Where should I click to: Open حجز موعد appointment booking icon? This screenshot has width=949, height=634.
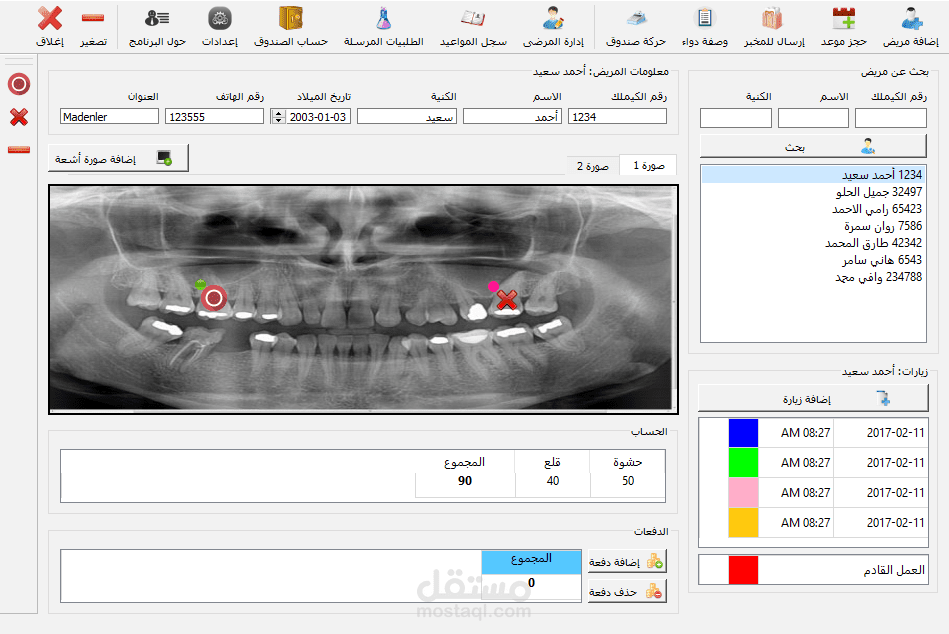point(844,19)
